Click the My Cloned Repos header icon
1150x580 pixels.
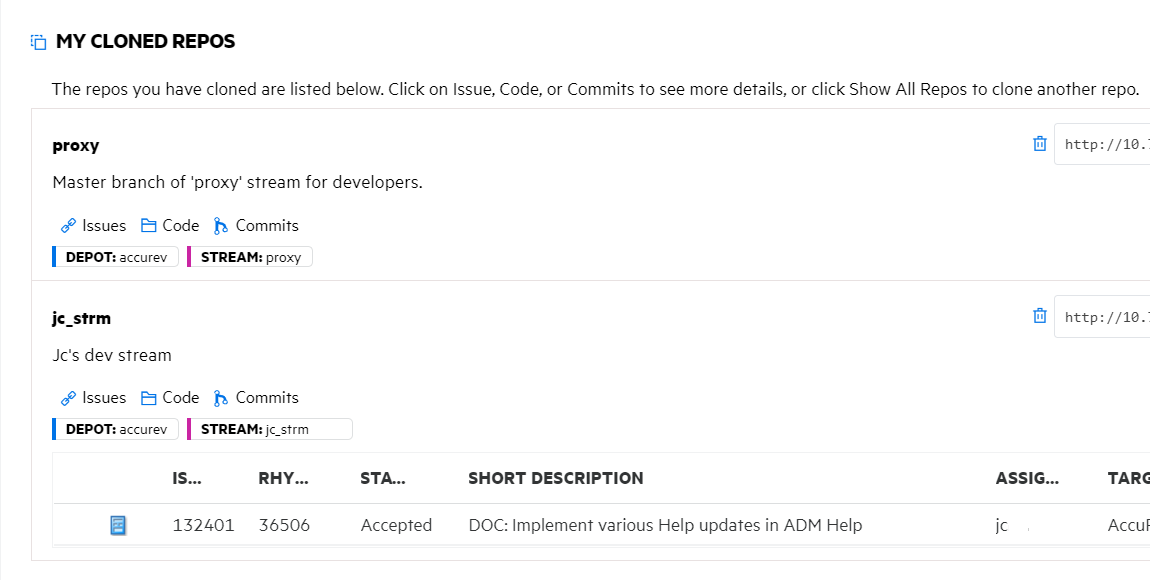38,42
